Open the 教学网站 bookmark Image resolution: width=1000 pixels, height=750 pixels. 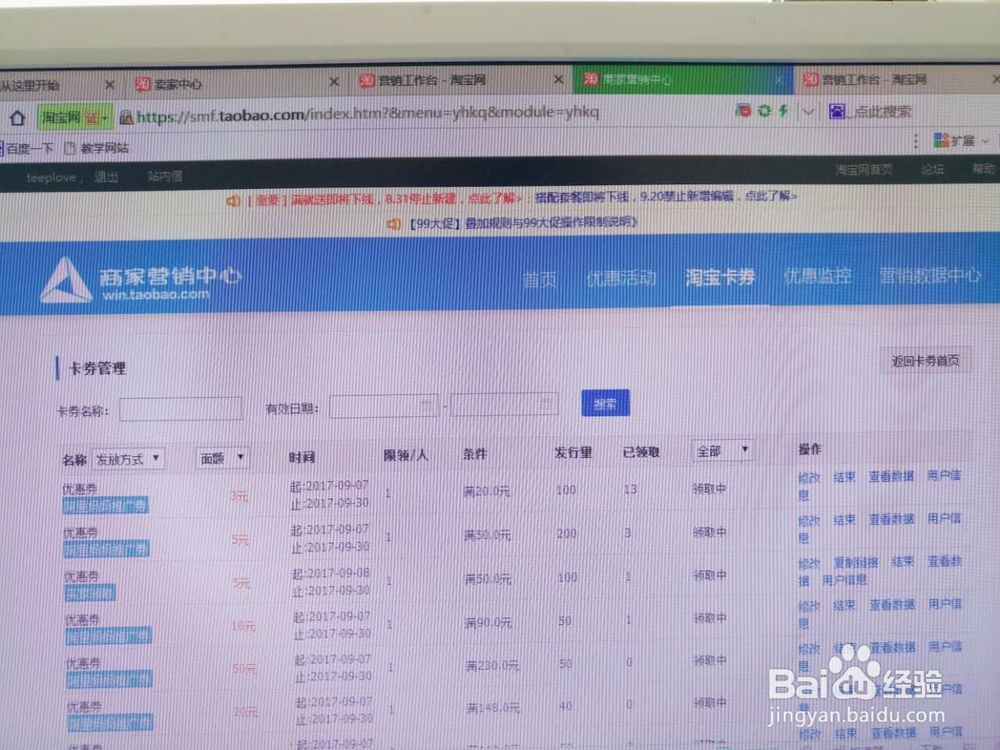click(105, 148)
